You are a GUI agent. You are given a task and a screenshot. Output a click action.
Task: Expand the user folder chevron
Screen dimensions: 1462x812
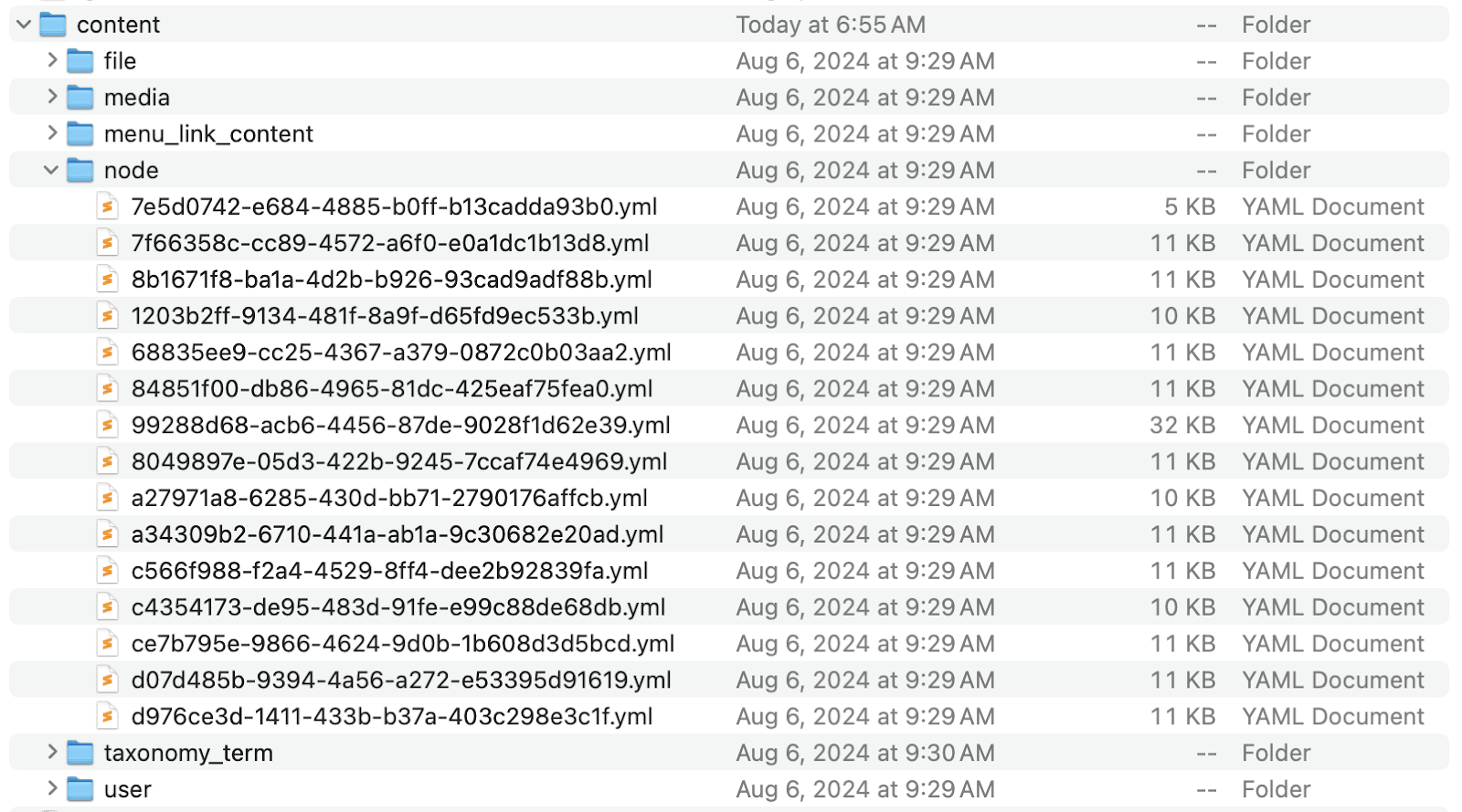coord(52,788)
